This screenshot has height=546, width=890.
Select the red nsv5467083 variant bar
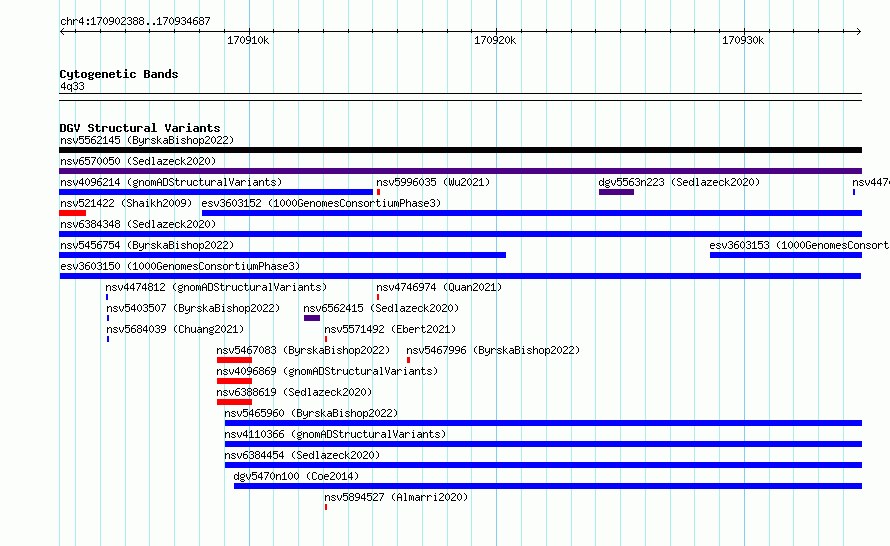234,360
